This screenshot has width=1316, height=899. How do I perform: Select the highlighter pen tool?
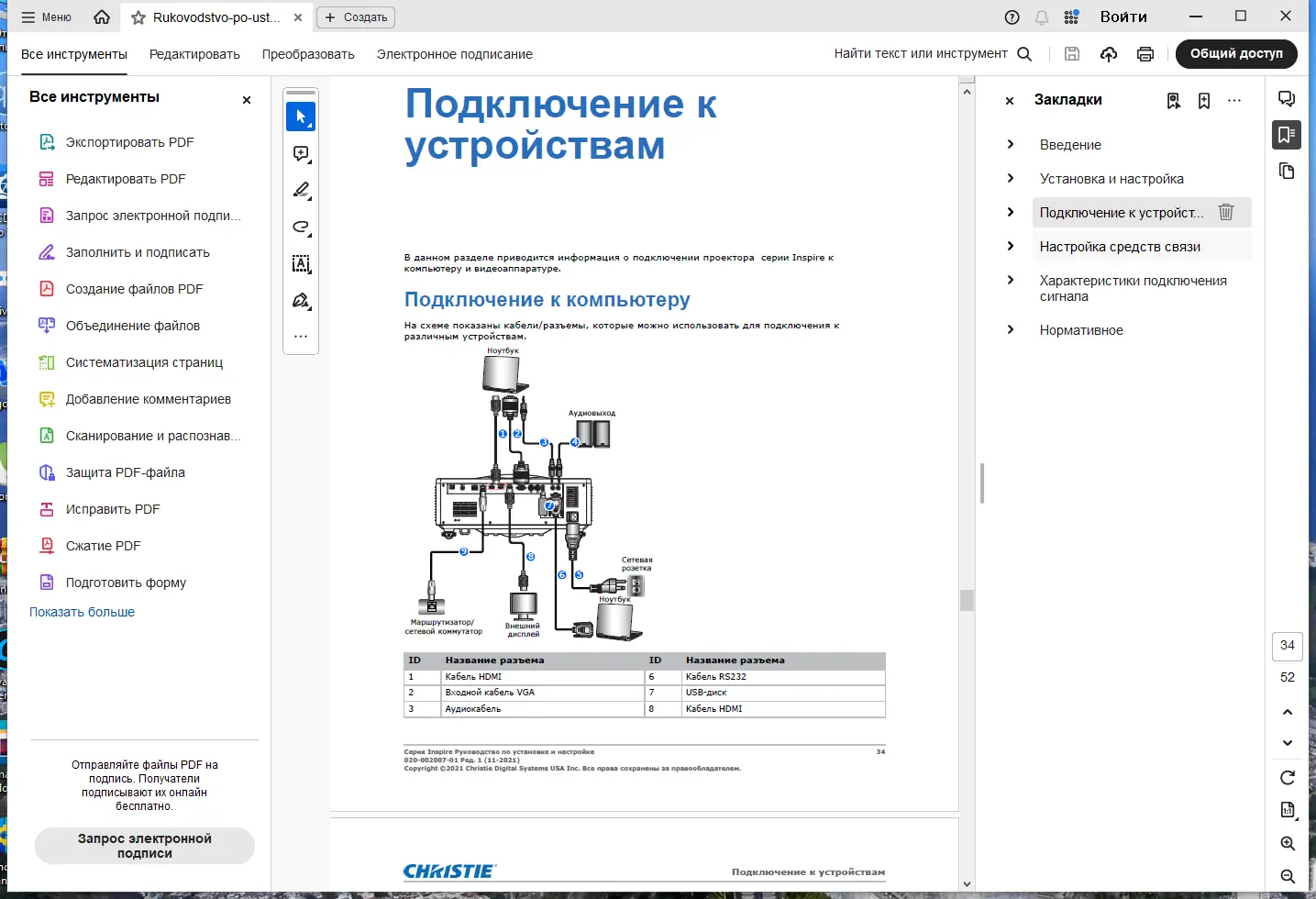(301, 190)
